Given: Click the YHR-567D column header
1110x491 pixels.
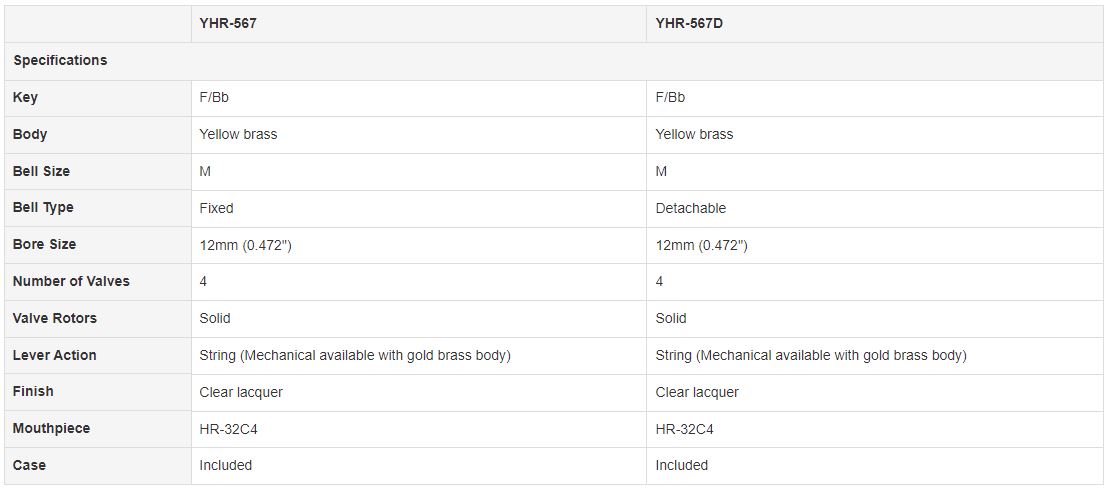Looking at the screenshot, I should (689, 23).
